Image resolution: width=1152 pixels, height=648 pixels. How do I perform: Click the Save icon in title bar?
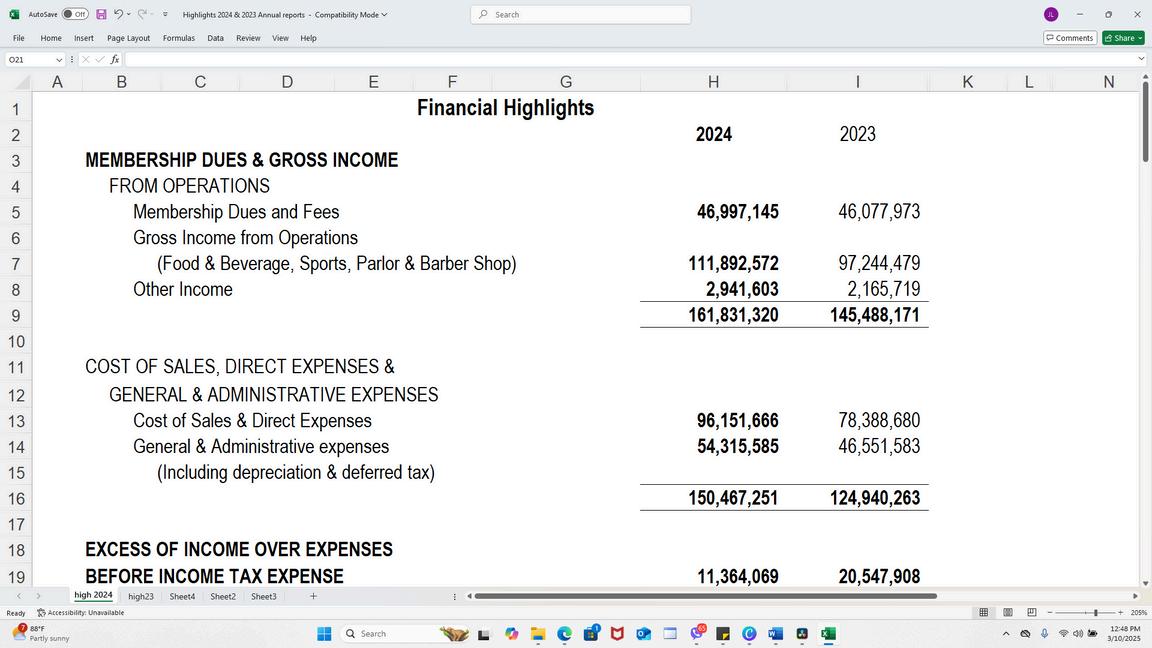(101, 14)
